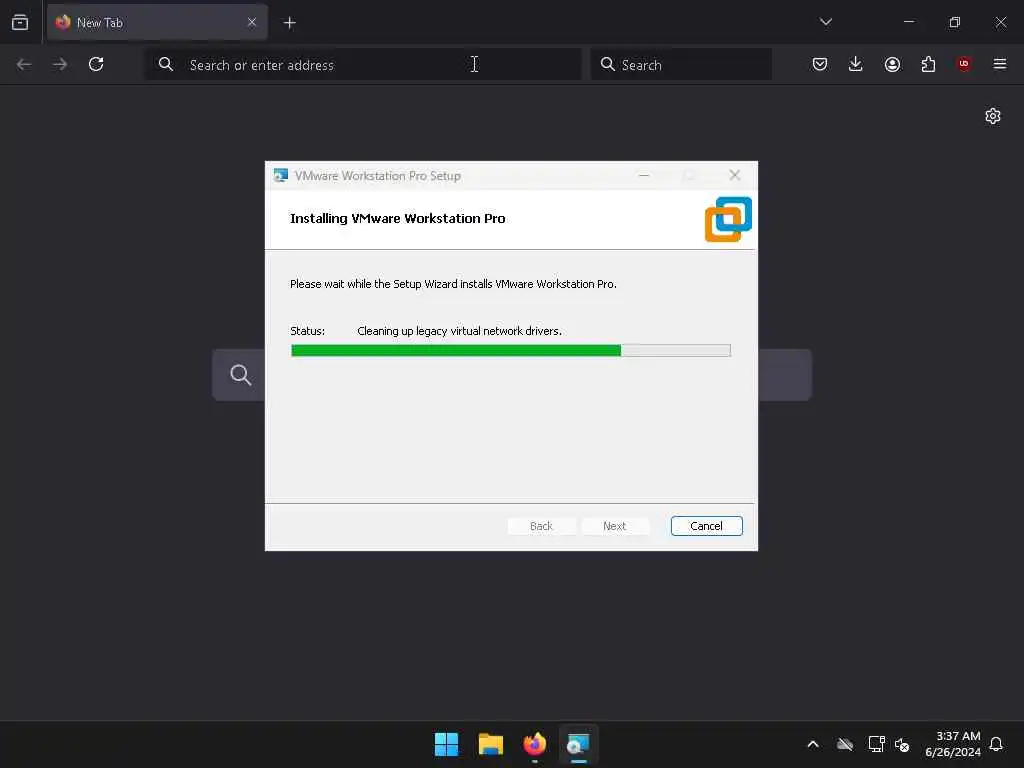This screenshot has width=1024, height=768.
Task: Select the New Tab tab in Firefox
Action: (x=157, y=23)
